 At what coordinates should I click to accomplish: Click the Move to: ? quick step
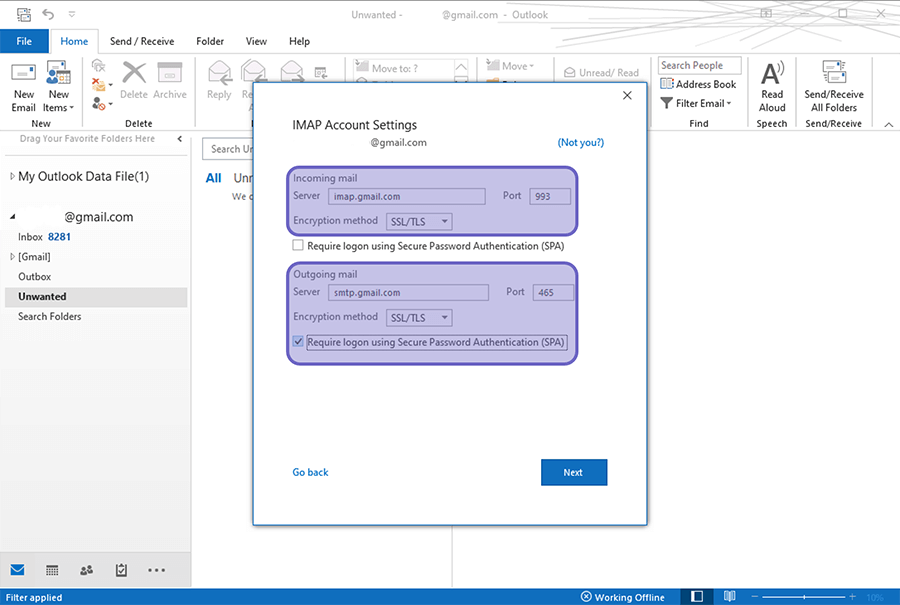click(405, 68)
